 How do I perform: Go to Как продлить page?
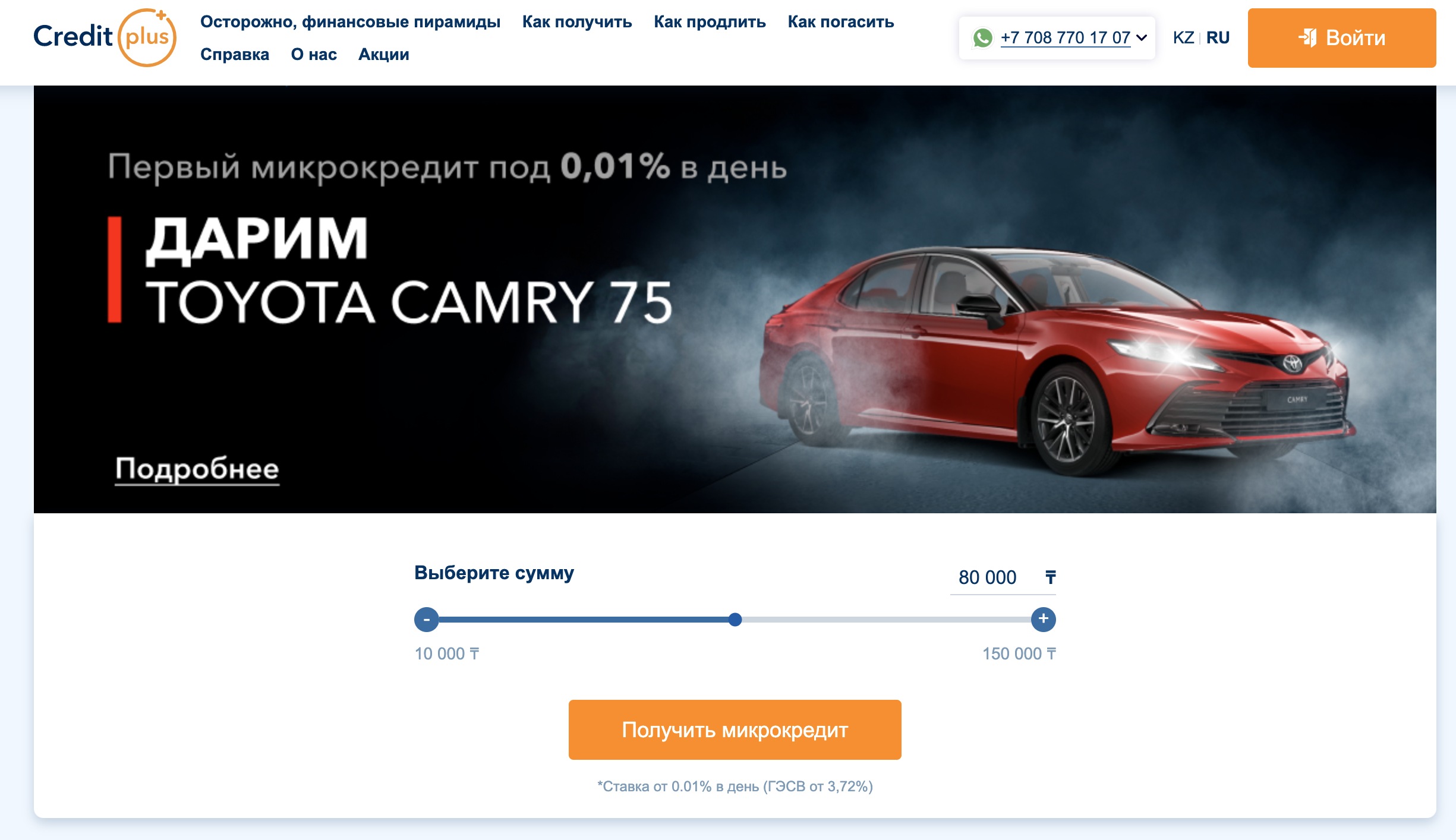[x=710, y=22]
